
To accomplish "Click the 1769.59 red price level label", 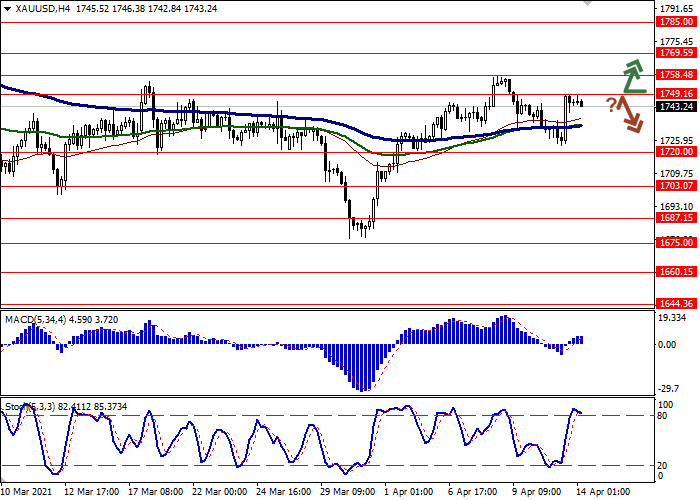I will [x=676, y=53].
